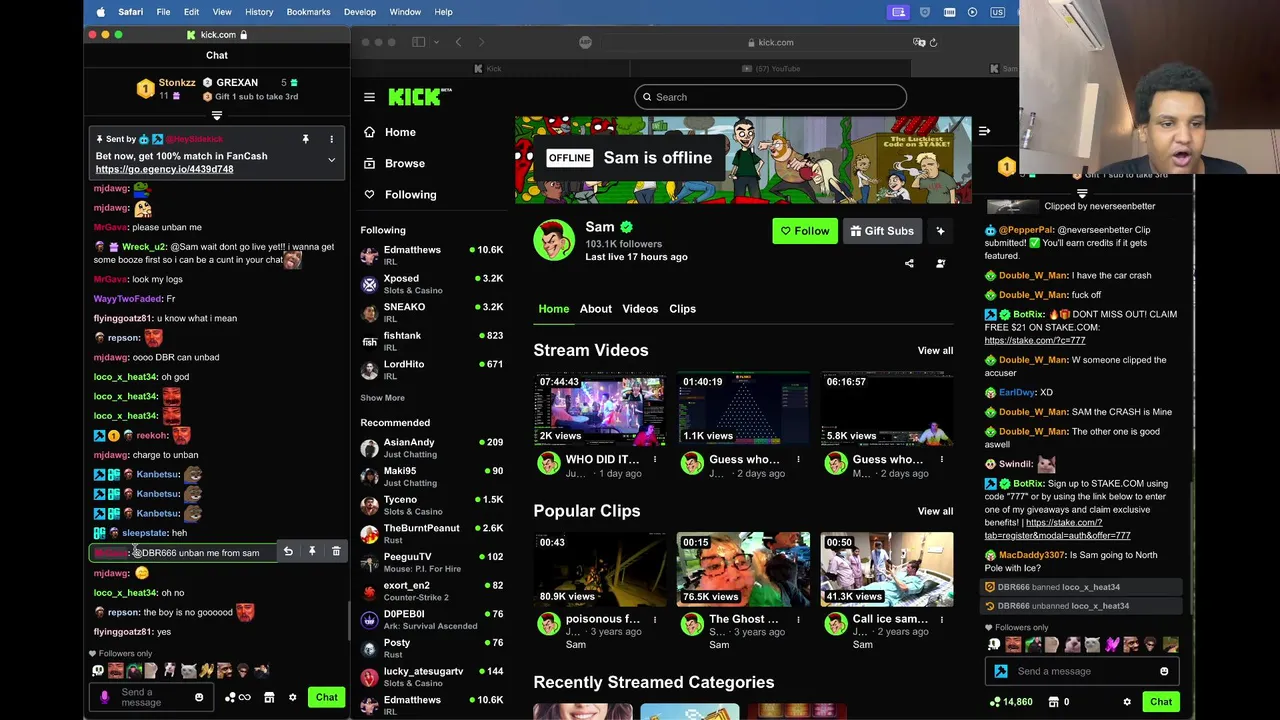Select the channel Home tab
The height and width of the screenshot is (720, 1280).
click(x=553, y=309)
